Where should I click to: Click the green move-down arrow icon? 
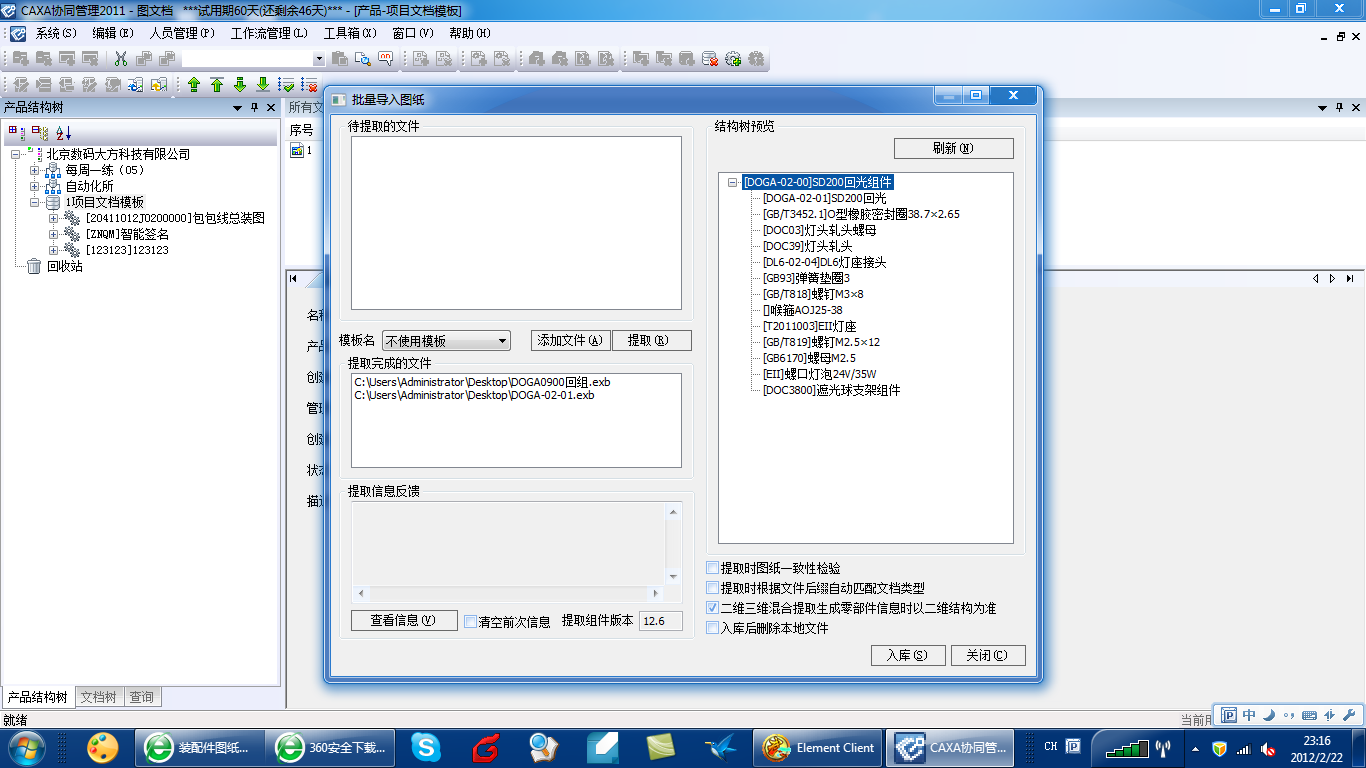click(x=240, y=85)
